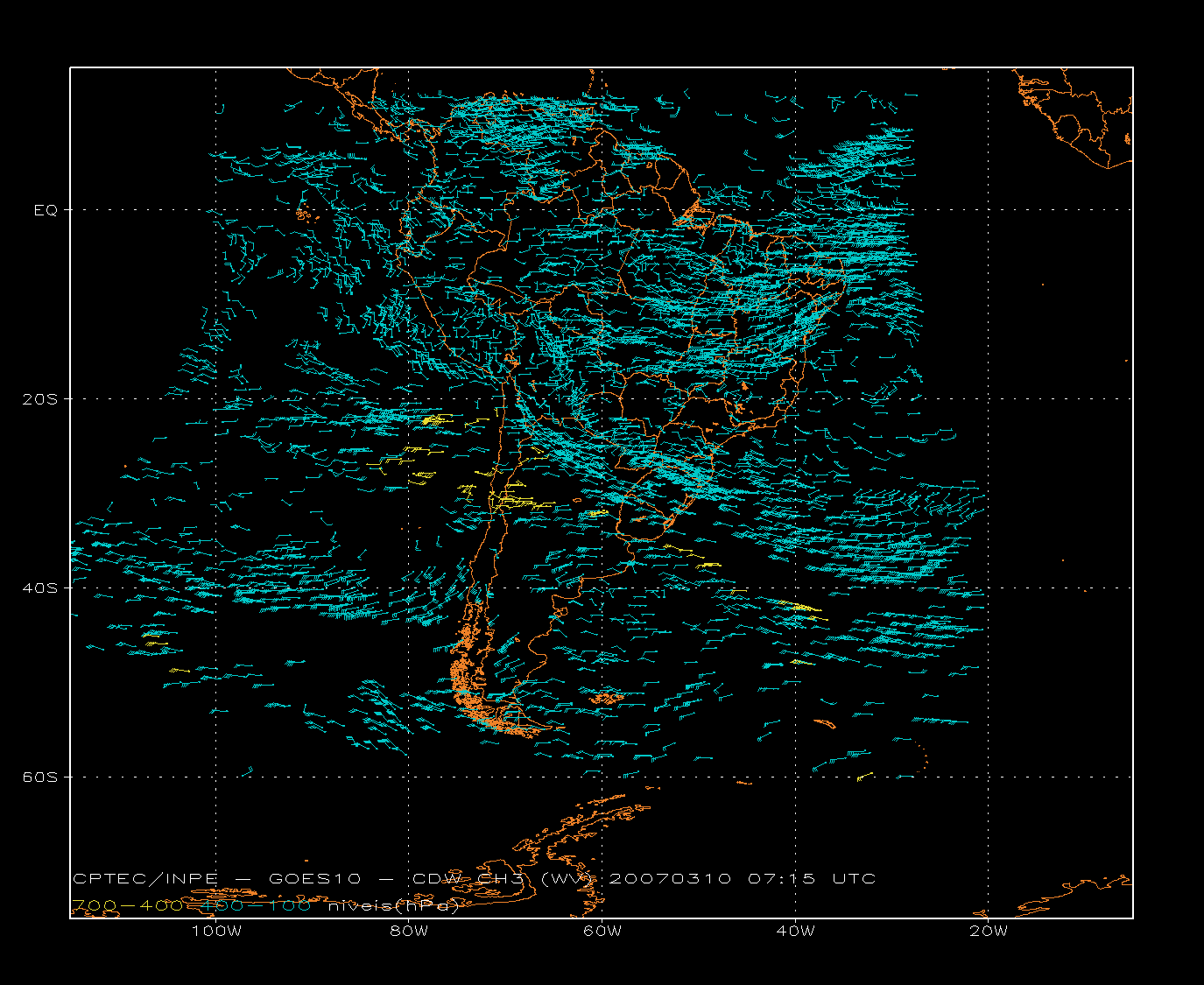Screen dimensions: 1204x985
Task: Click the 60W longitude label
Action: [602, 931]
